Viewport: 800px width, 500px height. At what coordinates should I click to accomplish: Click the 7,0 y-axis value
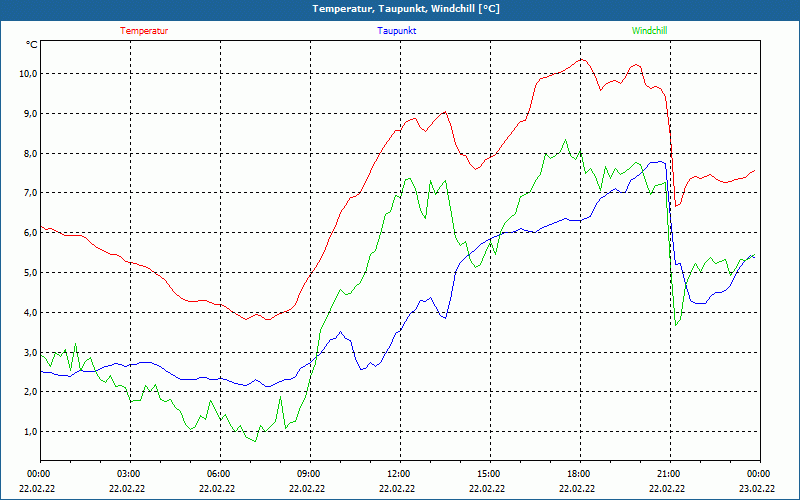click(x=29, y=193)
